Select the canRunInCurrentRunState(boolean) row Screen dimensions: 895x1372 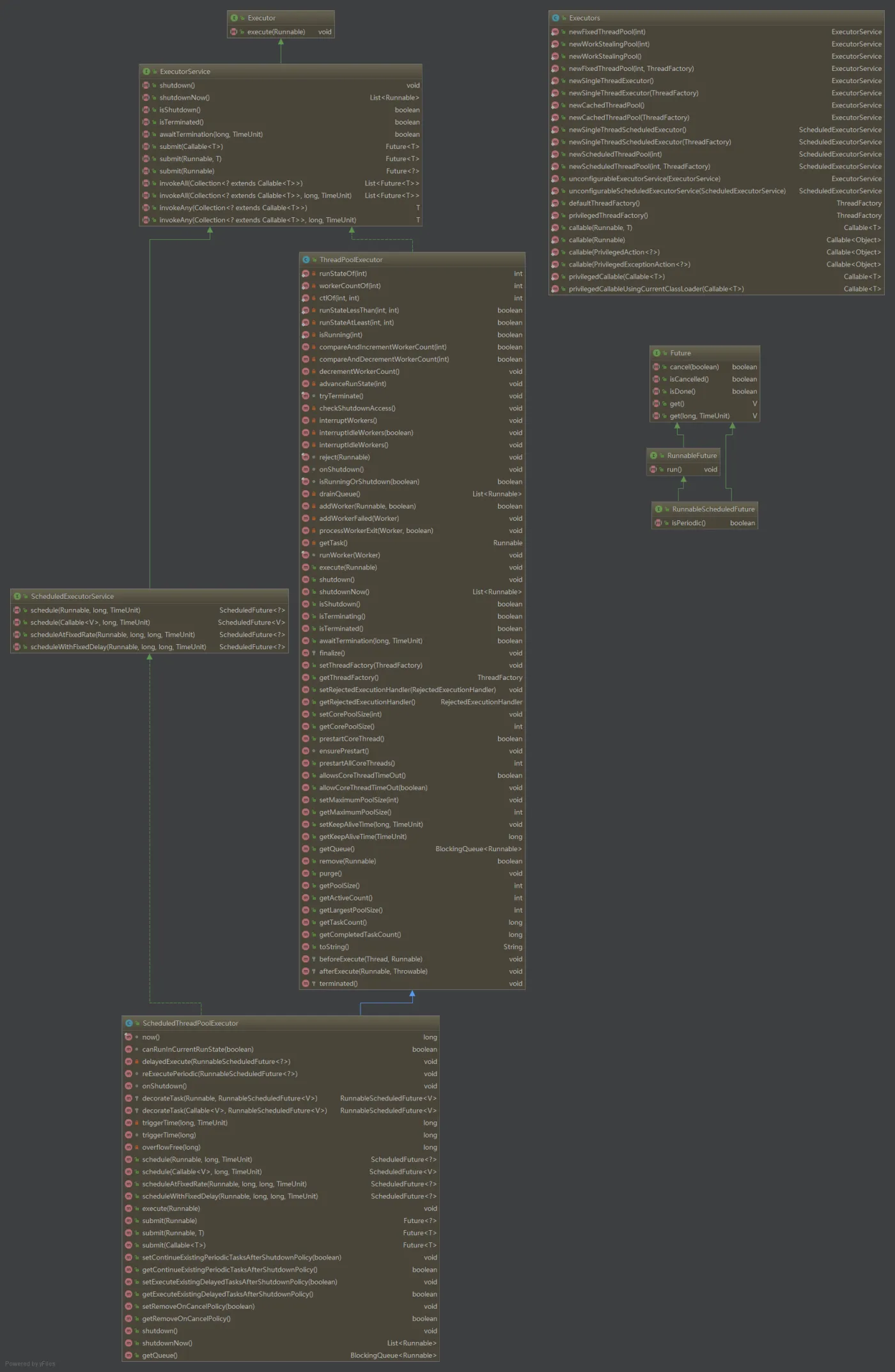pos(281,1049)
